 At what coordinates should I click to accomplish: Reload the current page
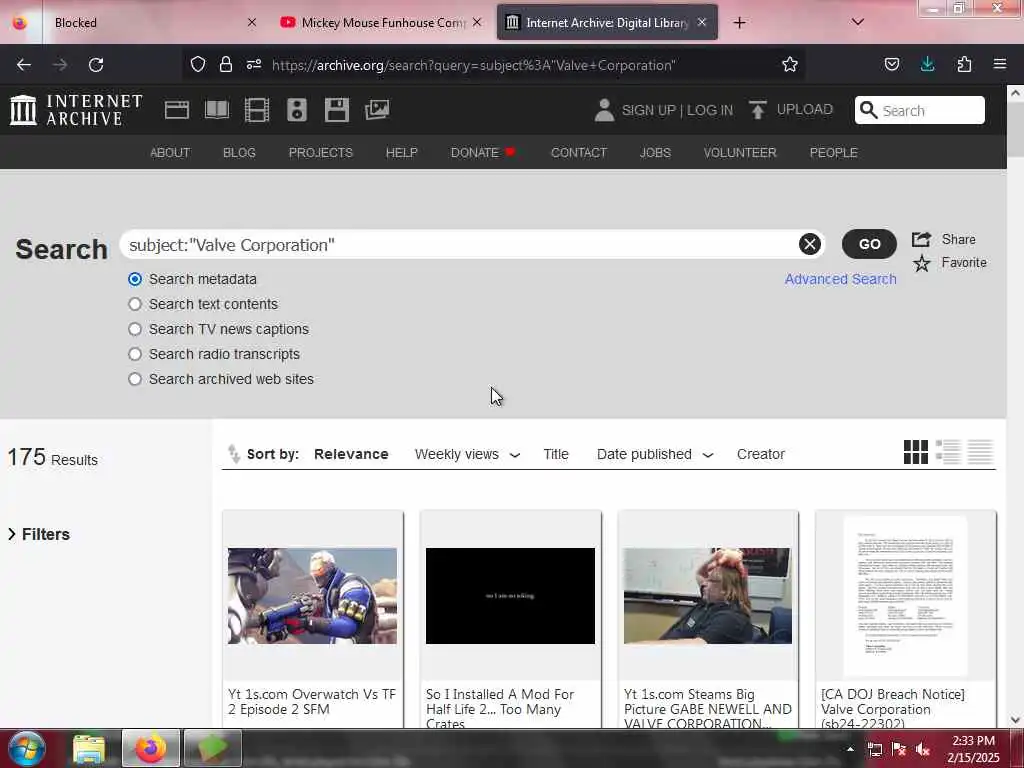tap(96, 65)
